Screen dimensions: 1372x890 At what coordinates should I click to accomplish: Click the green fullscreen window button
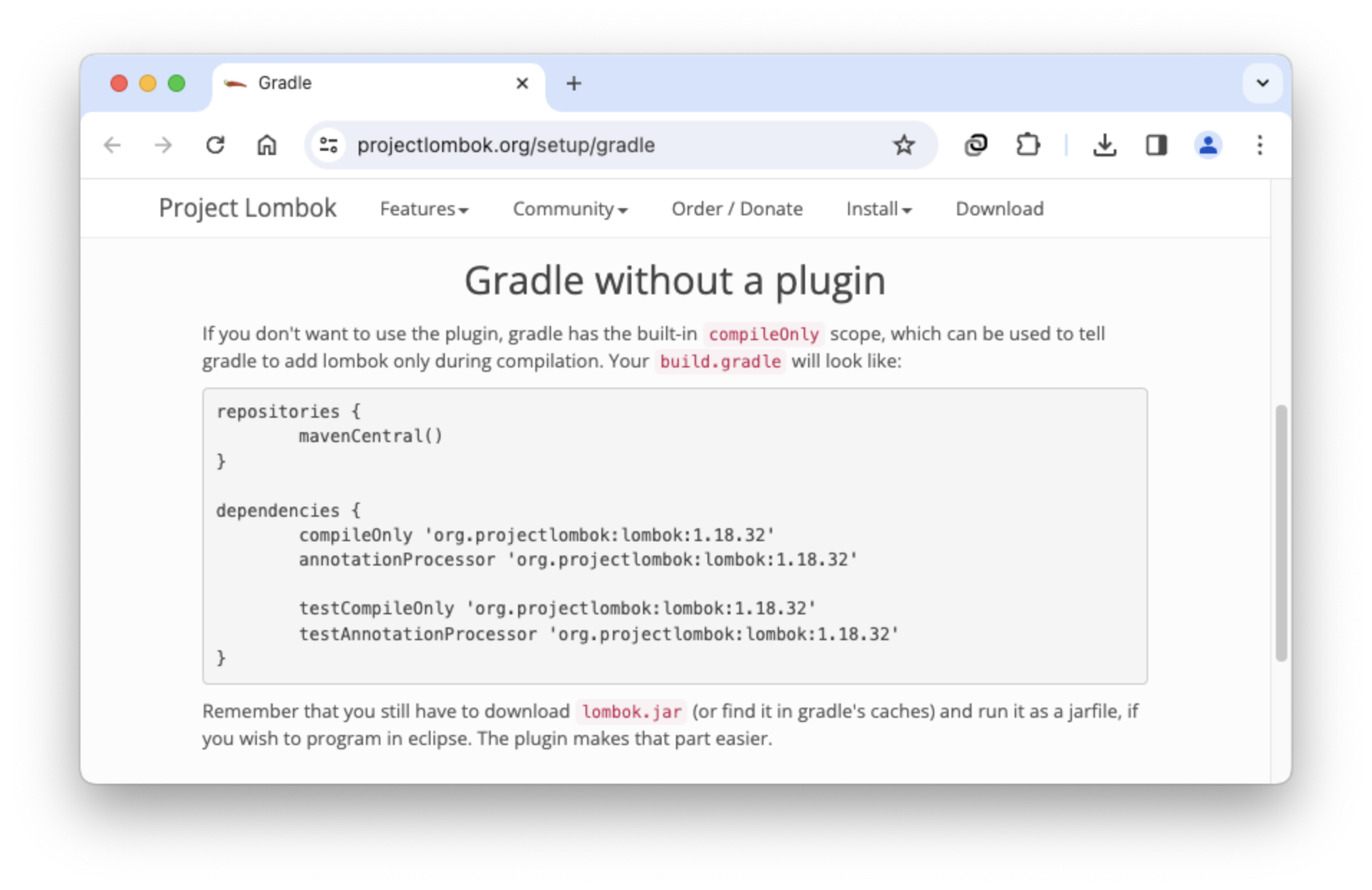click(177, 83)
